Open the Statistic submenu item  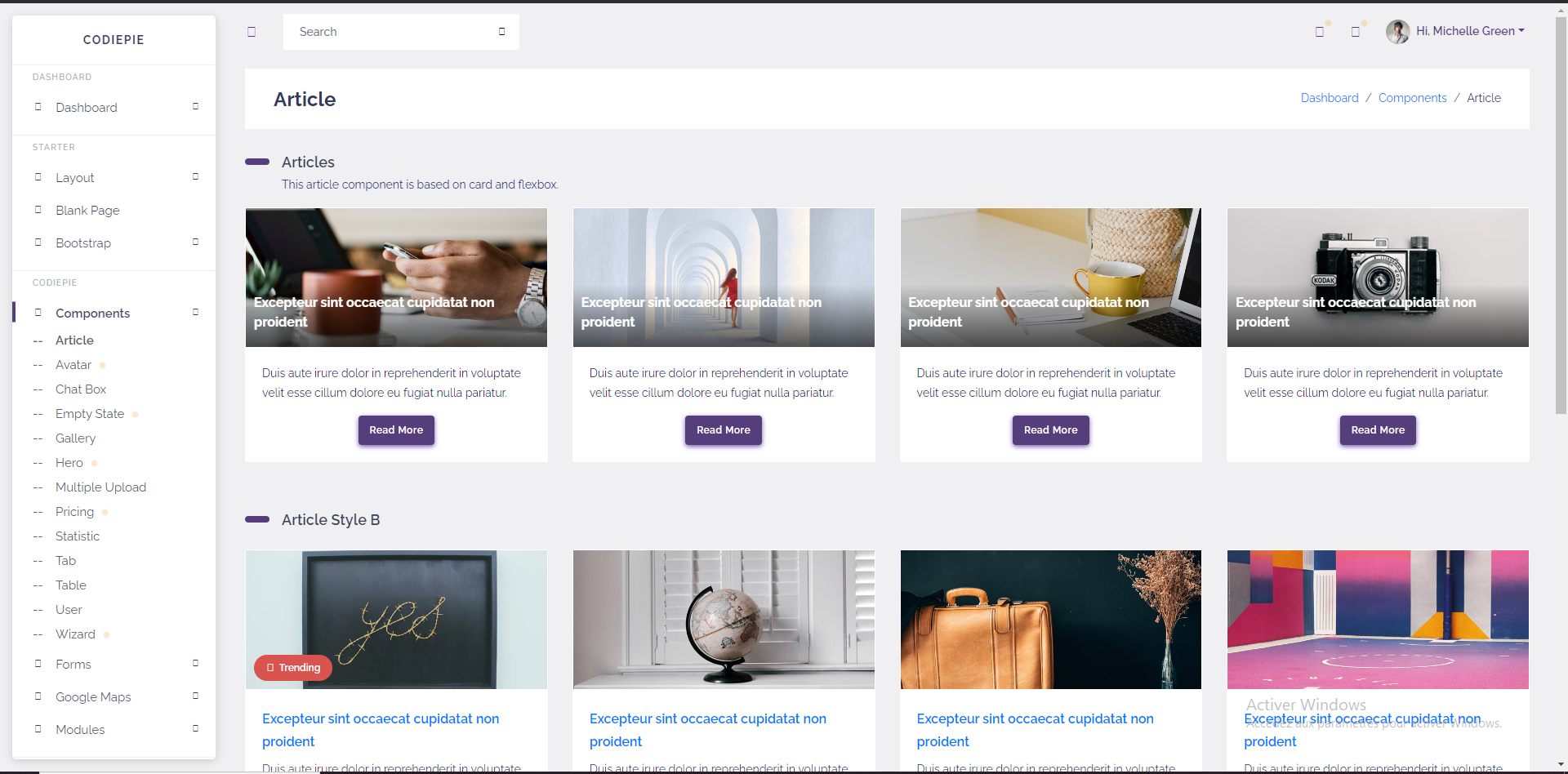click(78, 536)
